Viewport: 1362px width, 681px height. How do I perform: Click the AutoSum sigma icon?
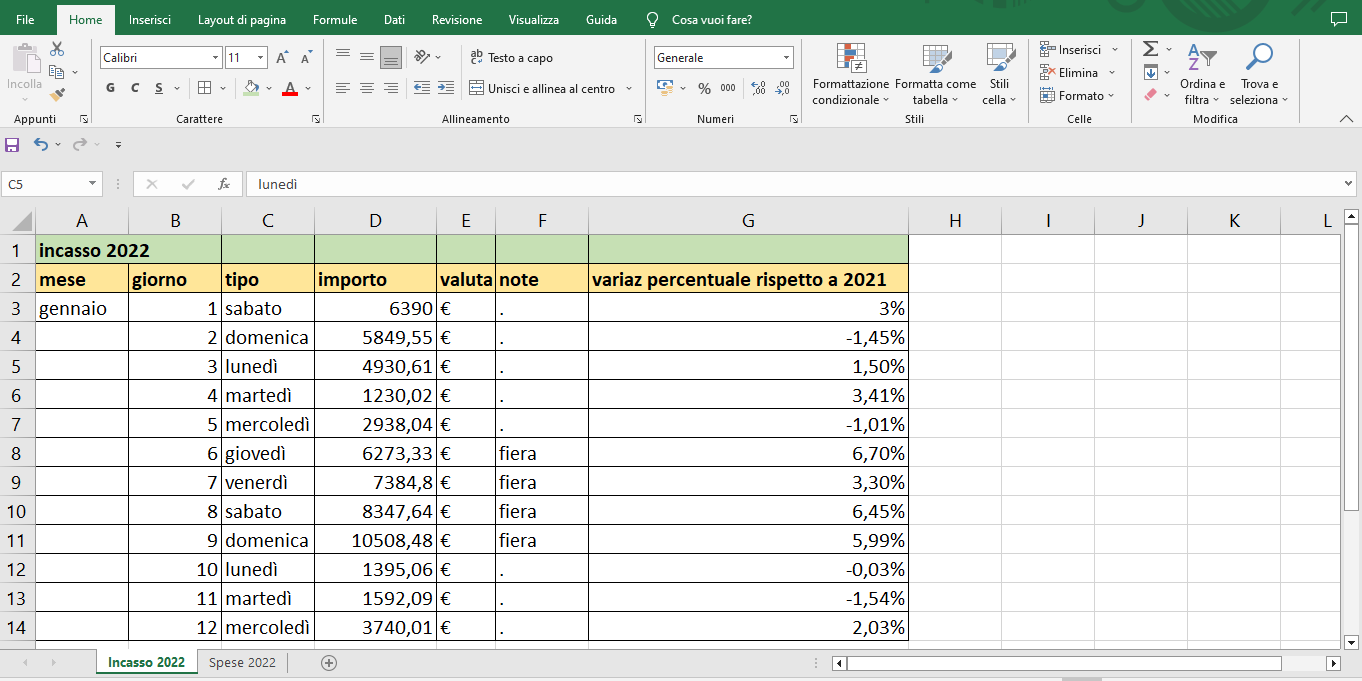[1150, 49]
